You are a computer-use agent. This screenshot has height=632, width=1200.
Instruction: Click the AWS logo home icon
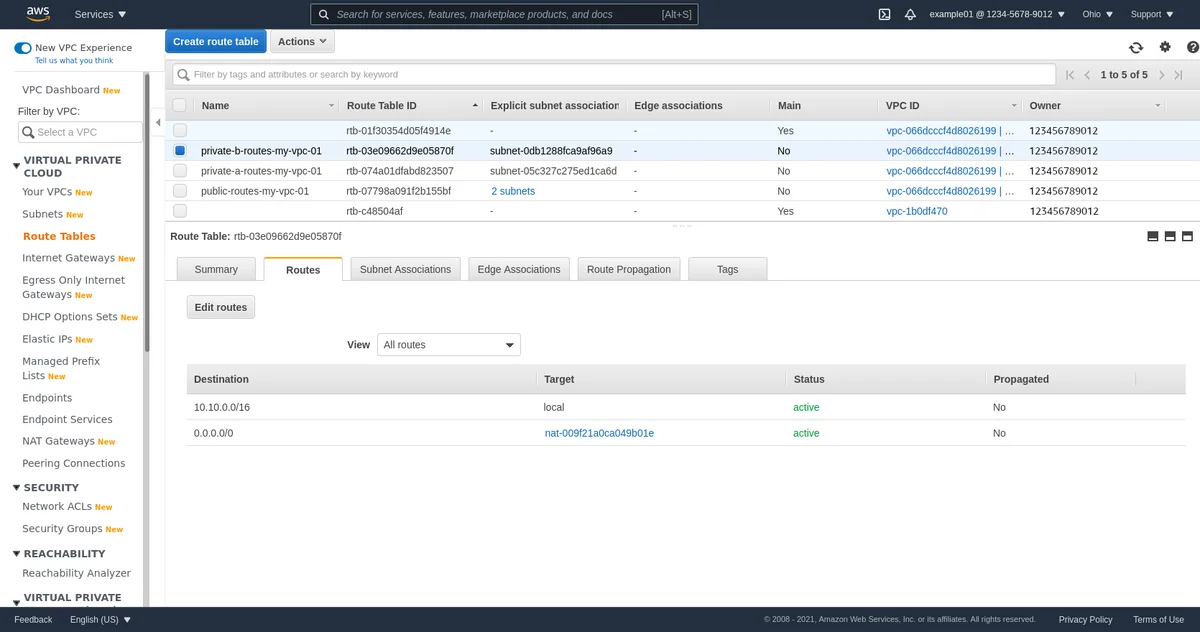click(x=38, y=14)
